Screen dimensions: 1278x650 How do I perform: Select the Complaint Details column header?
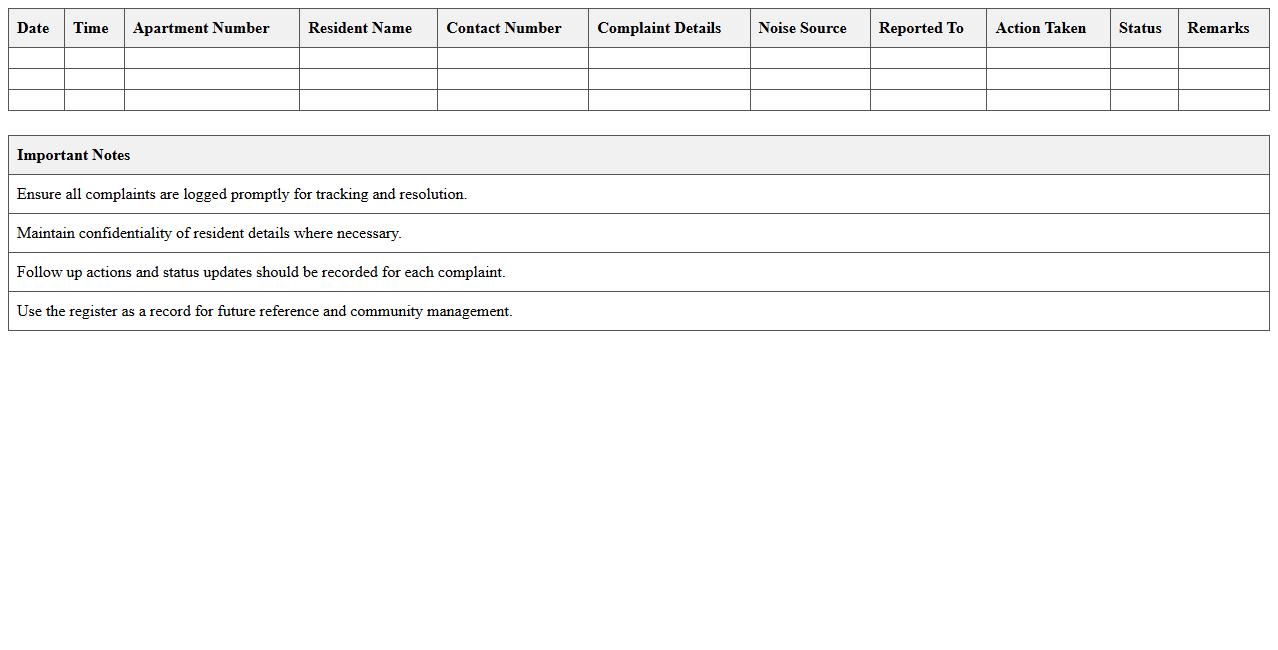click(659, 28)
